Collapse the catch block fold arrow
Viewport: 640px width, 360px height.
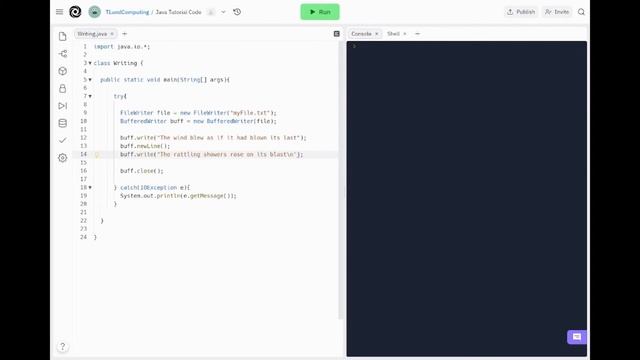pyautogui.click(x=90, y=187)
